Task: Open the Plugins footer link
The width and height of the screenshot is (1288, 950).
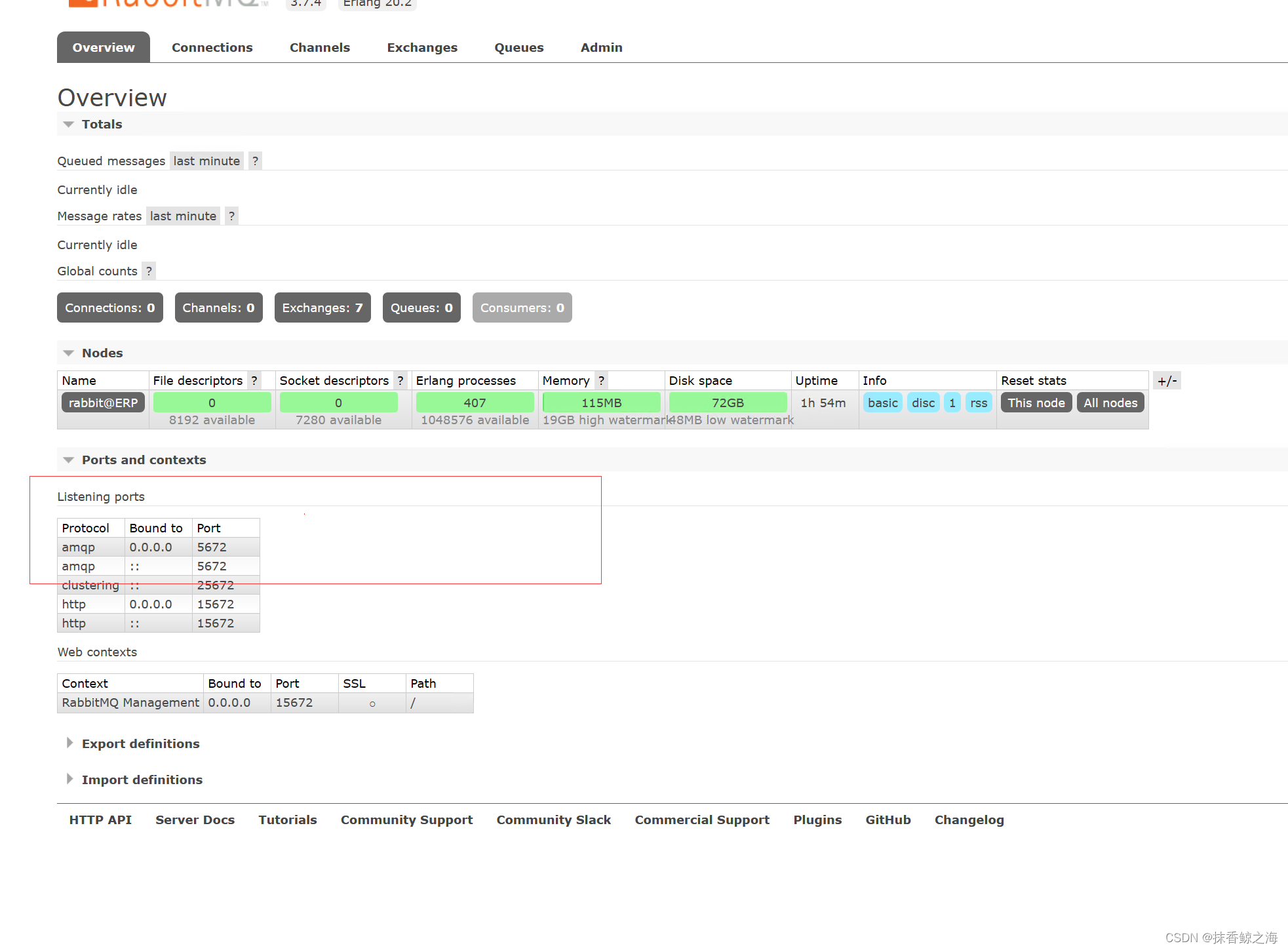Action: click(817, 820)
